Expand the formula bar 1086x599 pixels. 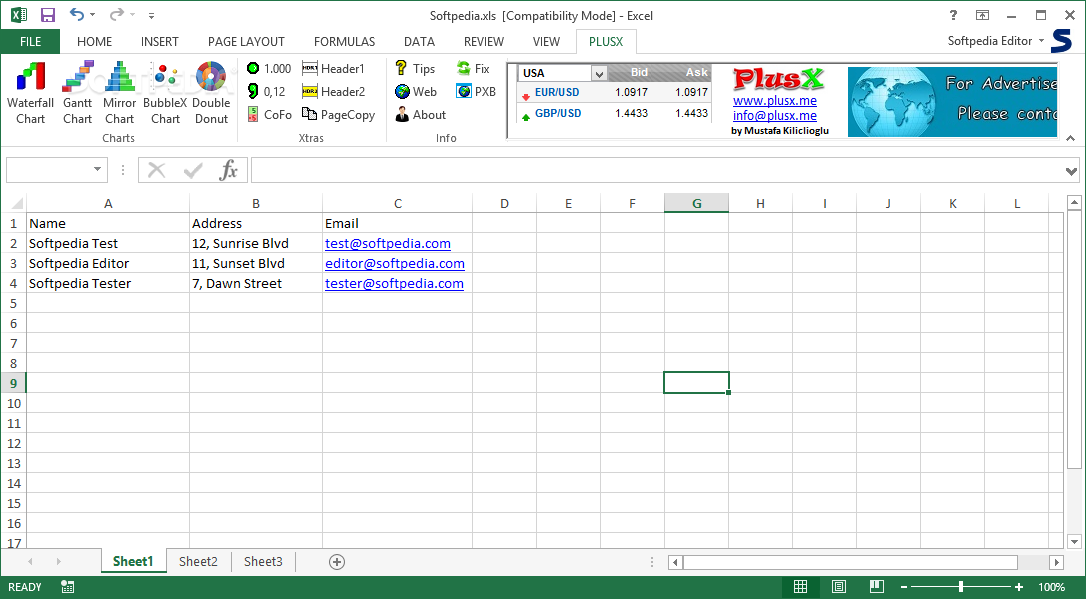(1071, 170)
